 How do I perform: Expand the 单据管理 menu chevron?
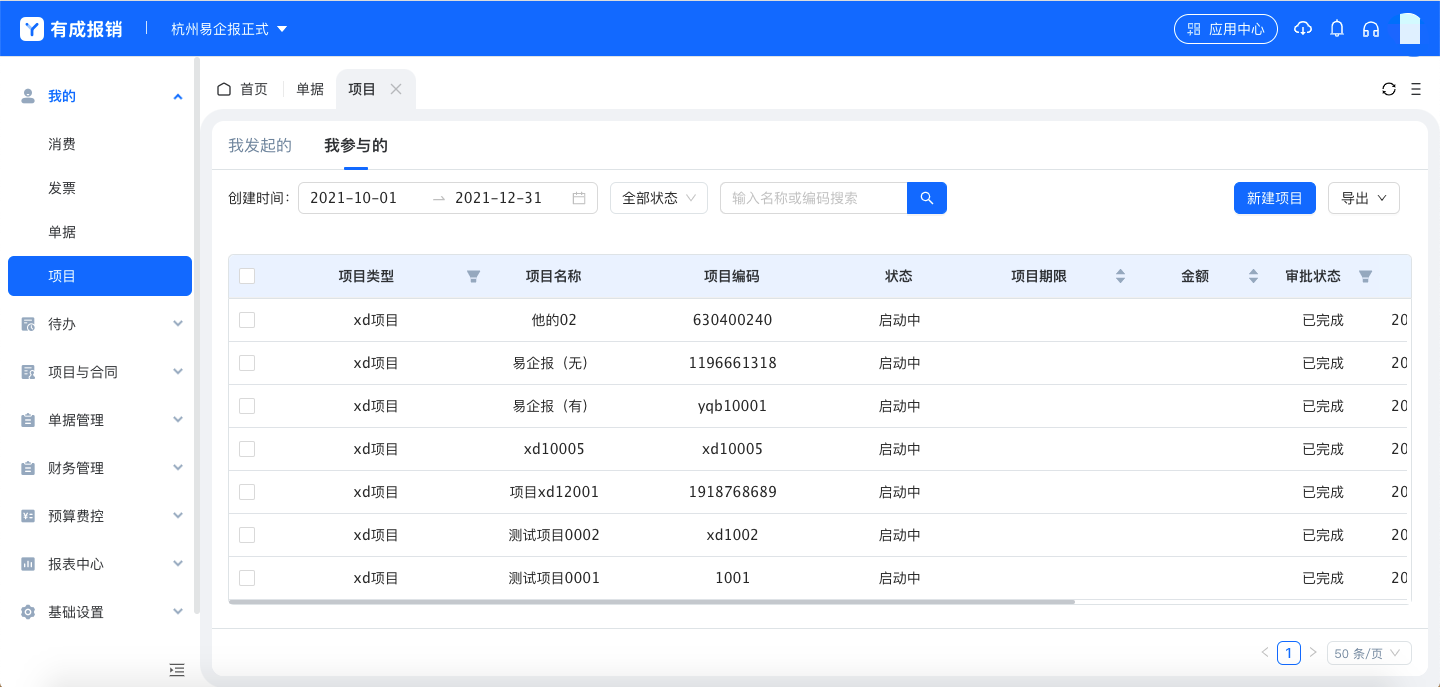point(178,420)
